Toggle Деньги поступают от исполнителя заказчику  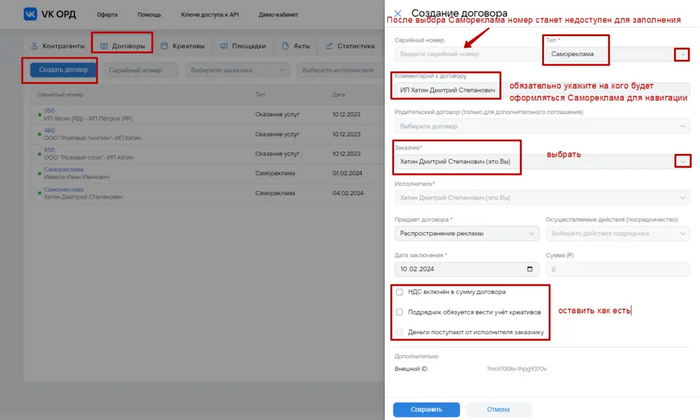tap(400, 332)
